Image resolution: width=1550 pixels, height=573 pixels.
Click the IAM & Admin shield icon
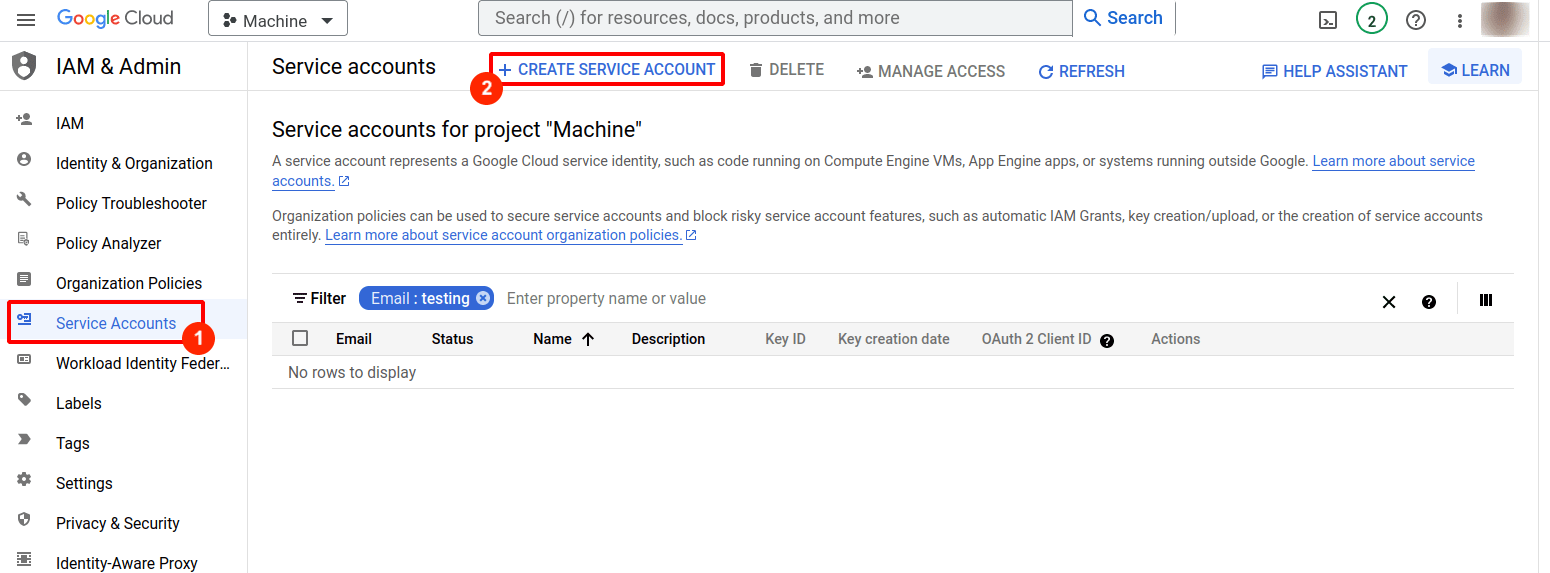pyautogui.click(x=23, y=66)
